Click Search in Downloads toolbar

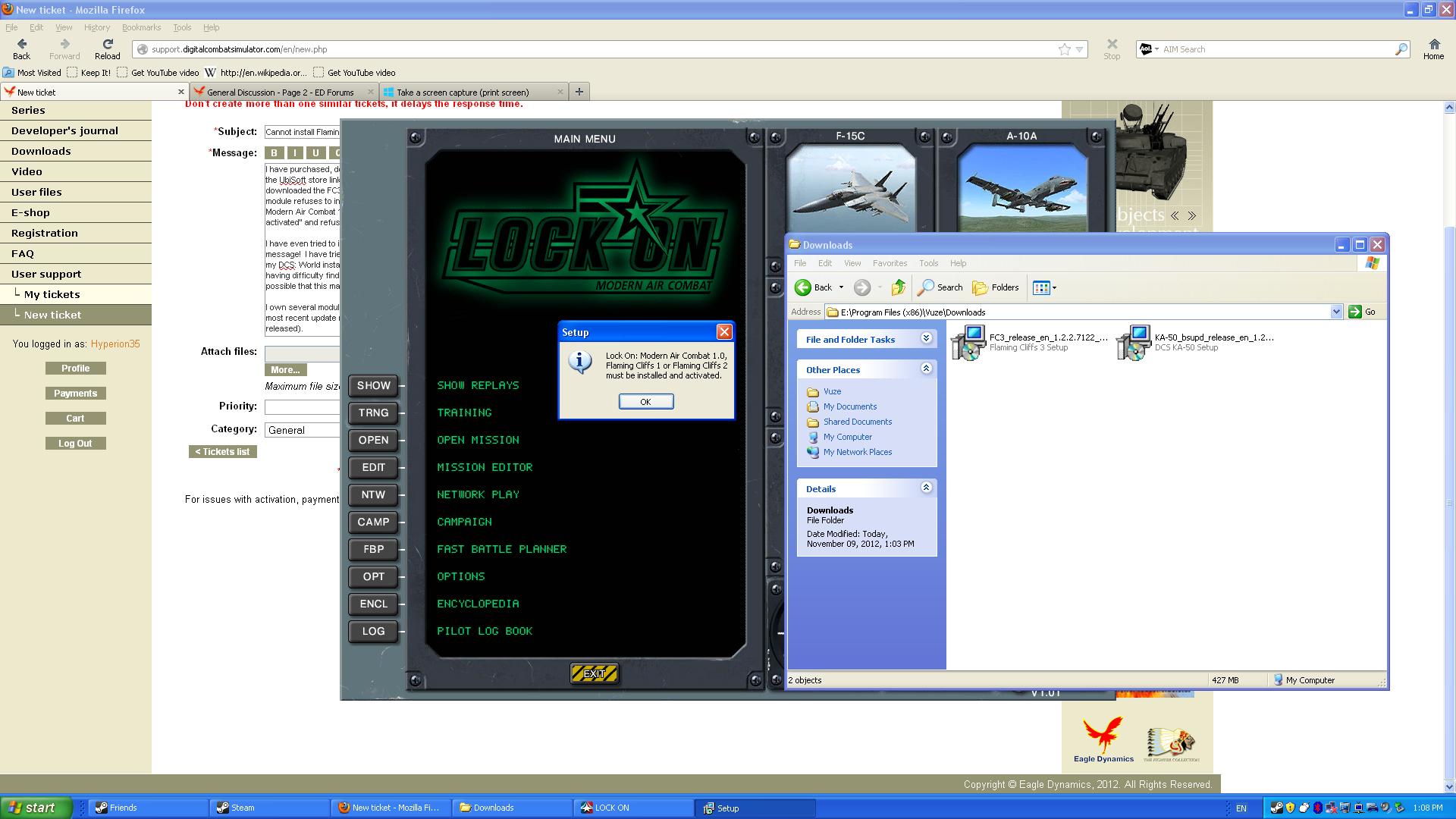[940, 287]
